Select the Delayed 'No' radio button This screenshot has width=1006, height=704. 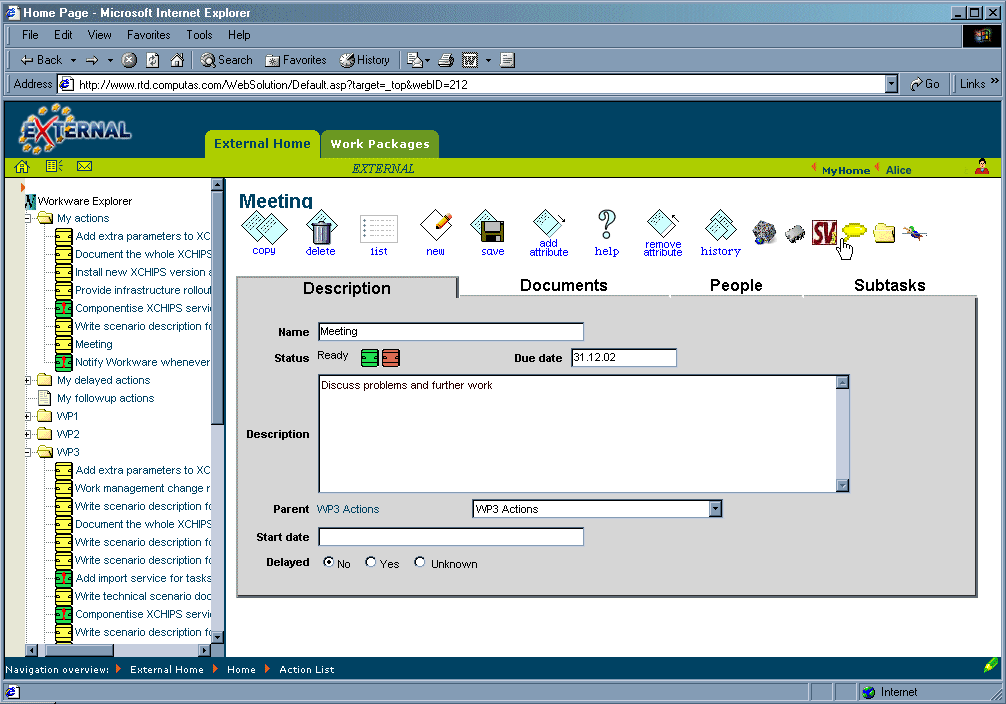[x=328, y=563]
